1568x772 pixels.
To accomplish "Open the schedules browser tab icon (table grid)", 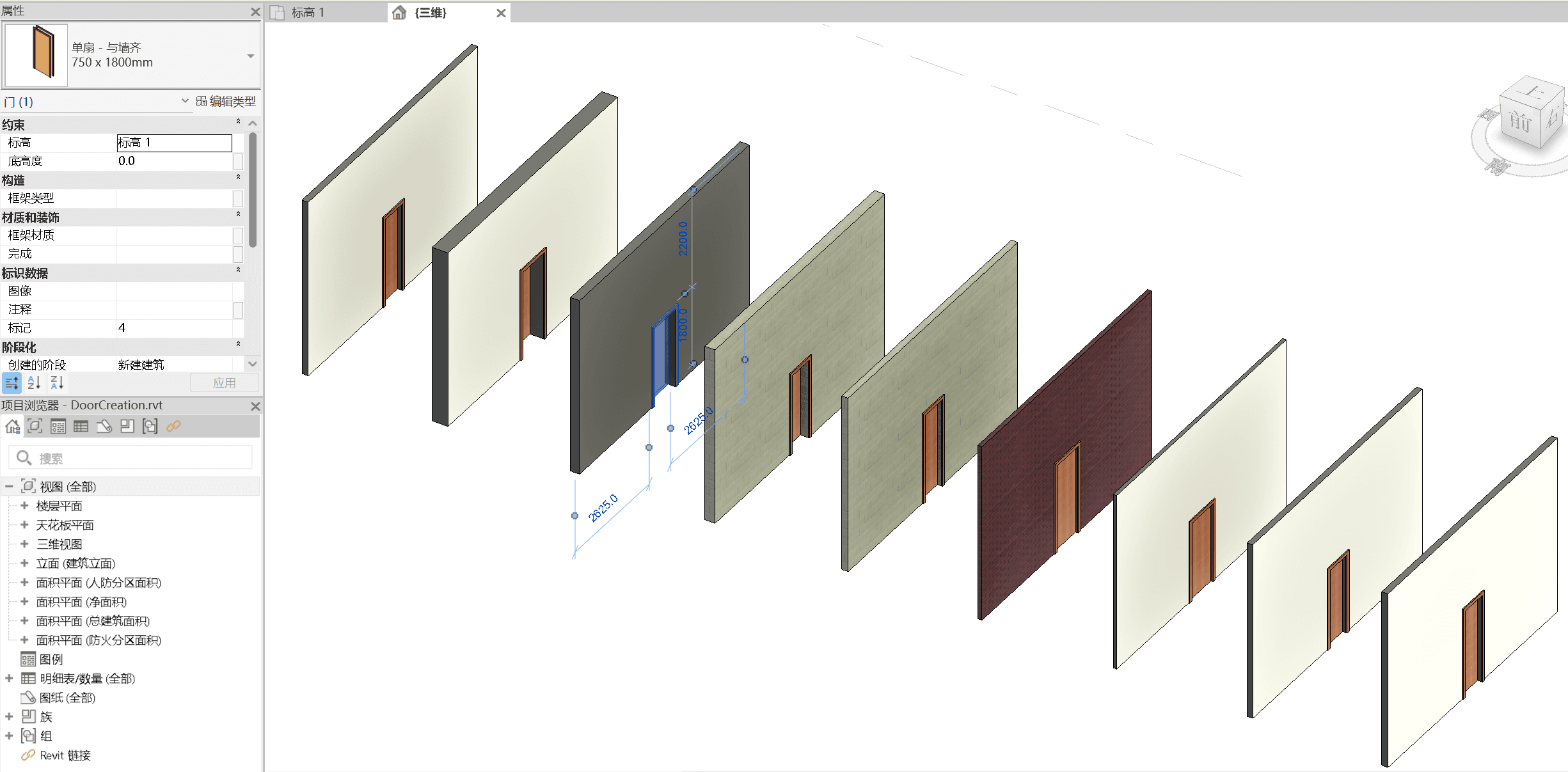I will [x=81, y=426].
